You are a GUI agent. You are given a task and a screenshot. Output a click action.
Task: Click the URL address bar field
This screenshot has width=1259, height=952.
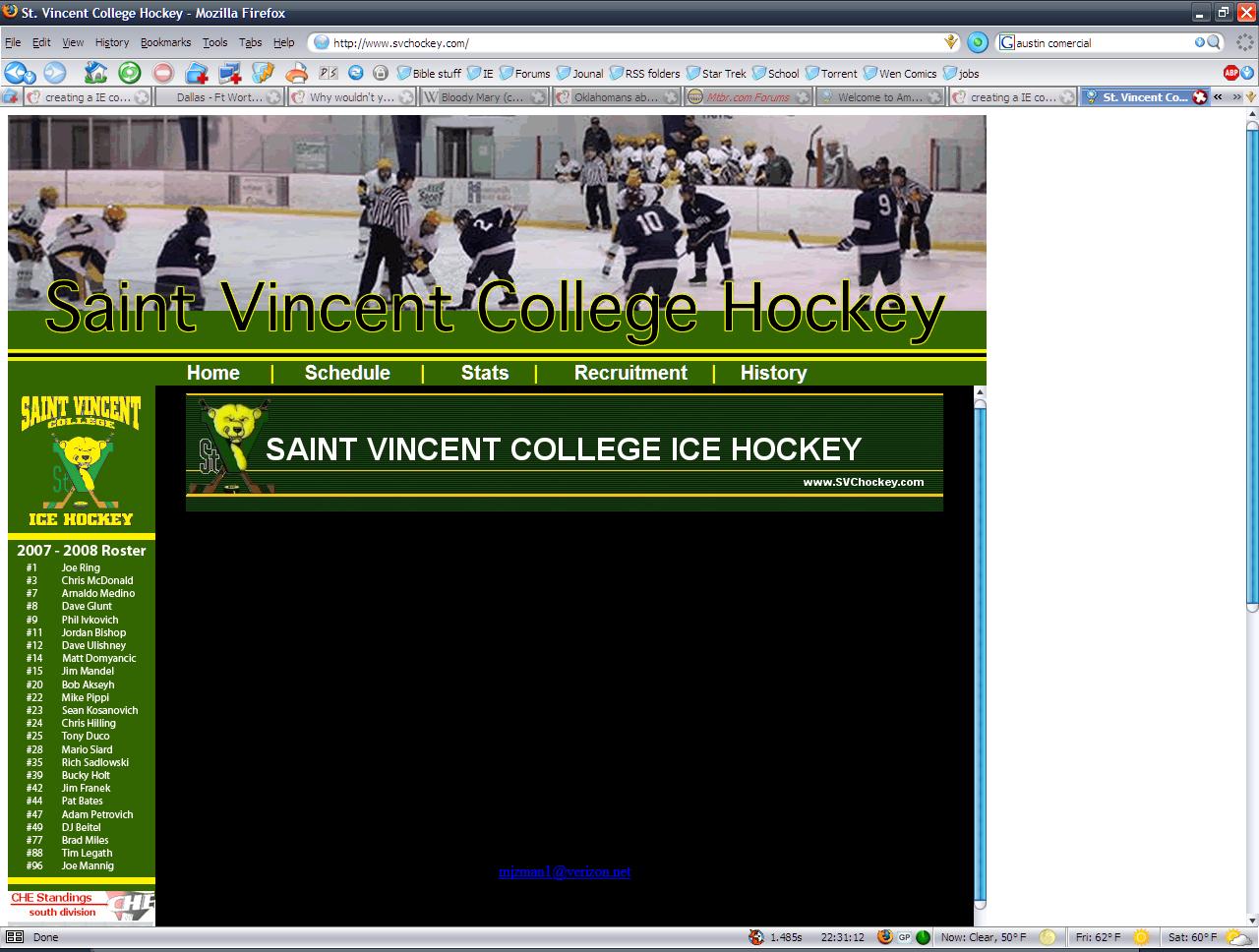pos(636,42)
